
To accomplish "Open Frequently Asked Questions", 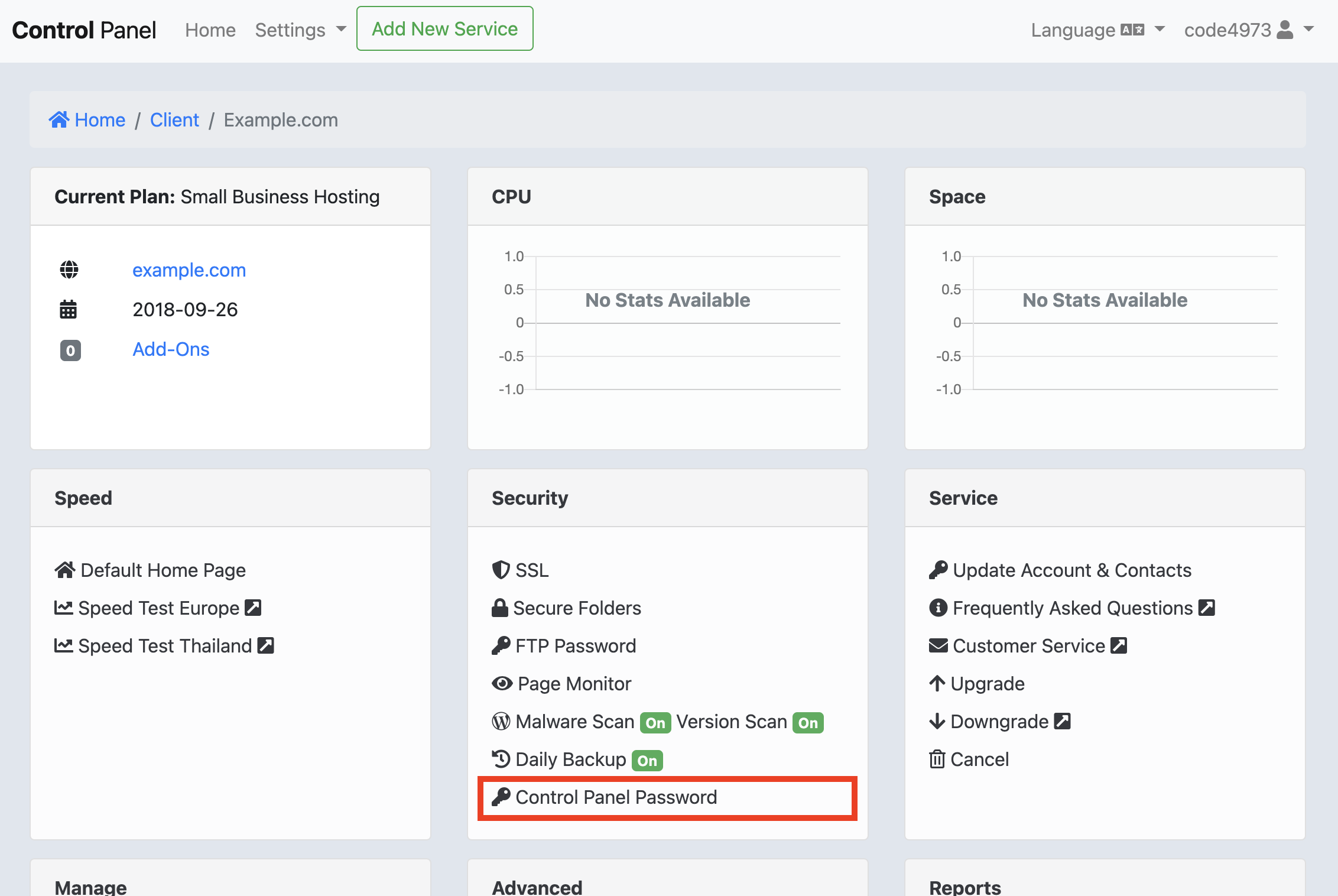I will pos(1073,608).
